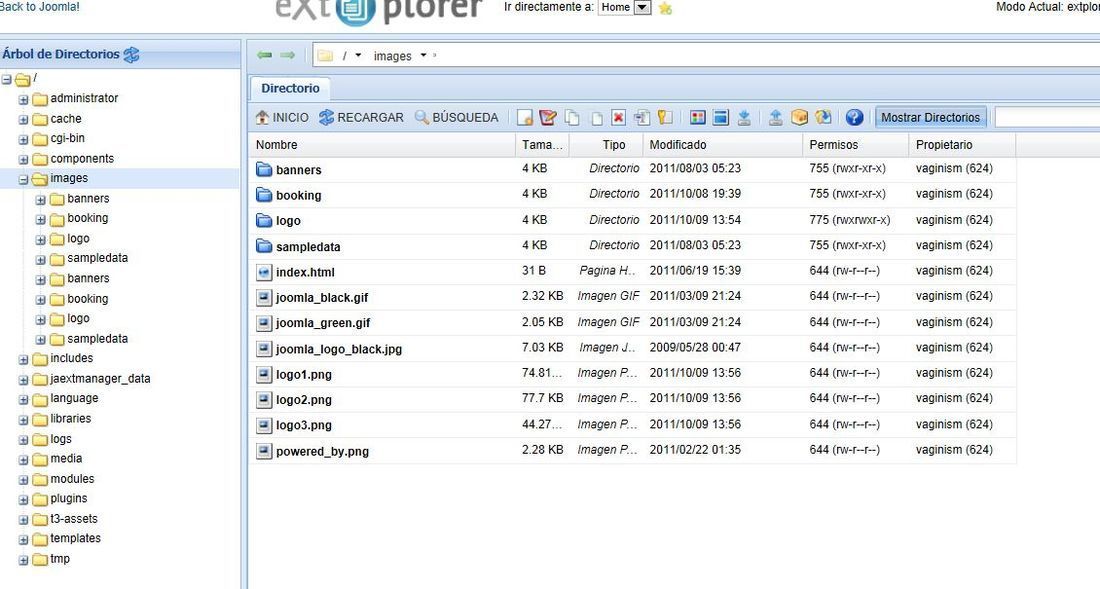This screenshot has height=589, width=1100.
Task: Open the root slash dropdown in path bar
Action: pyautogui.click(x=358, y=55)
